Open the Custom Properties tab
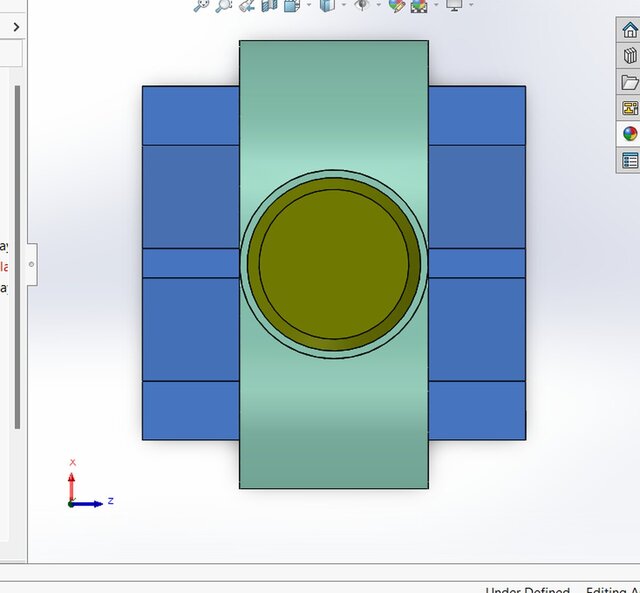This screenshot has width=640, height=593. point(629,160)
